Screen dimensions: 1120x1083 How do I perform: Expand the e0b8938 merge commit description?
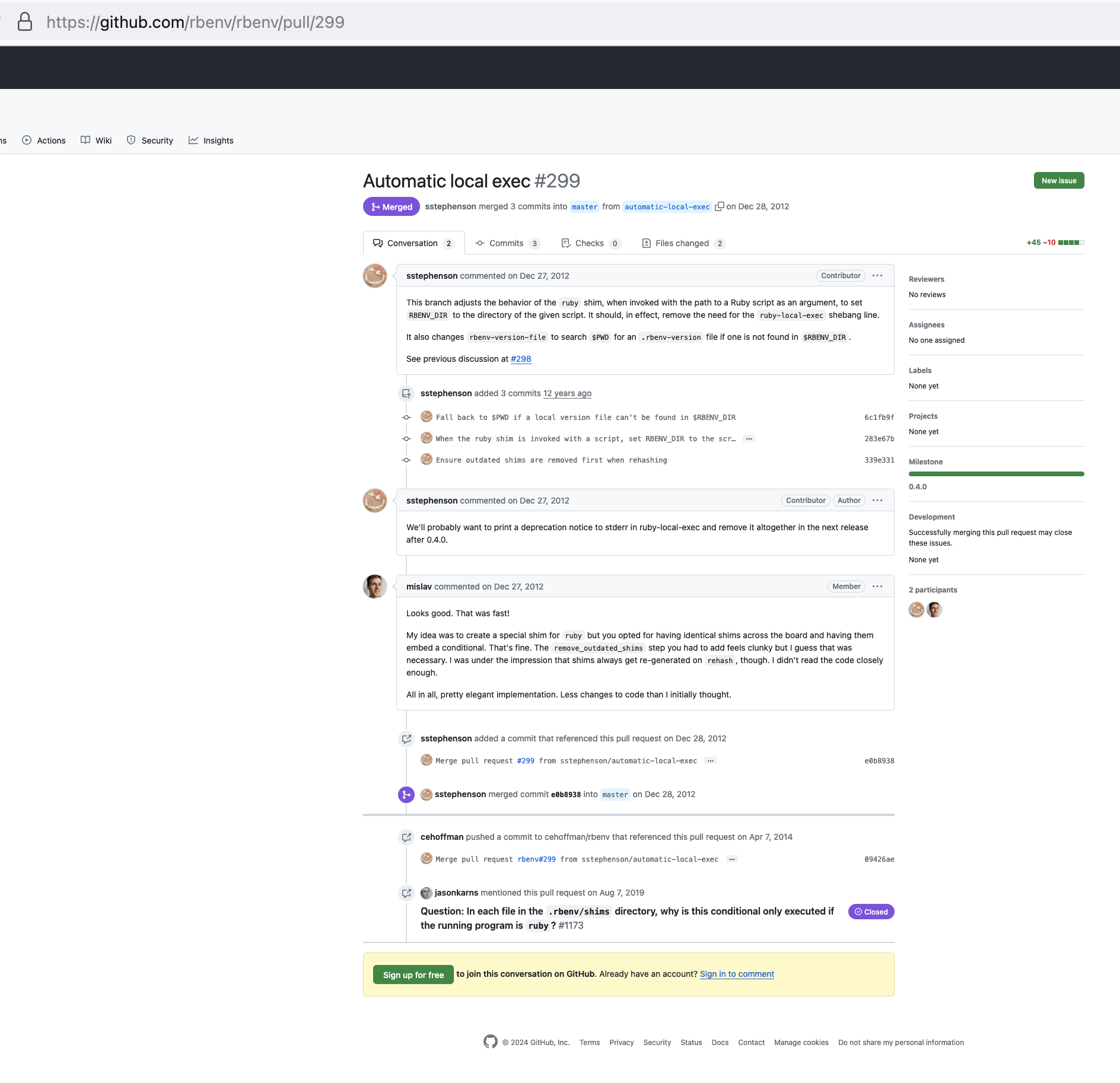(710, 761)
